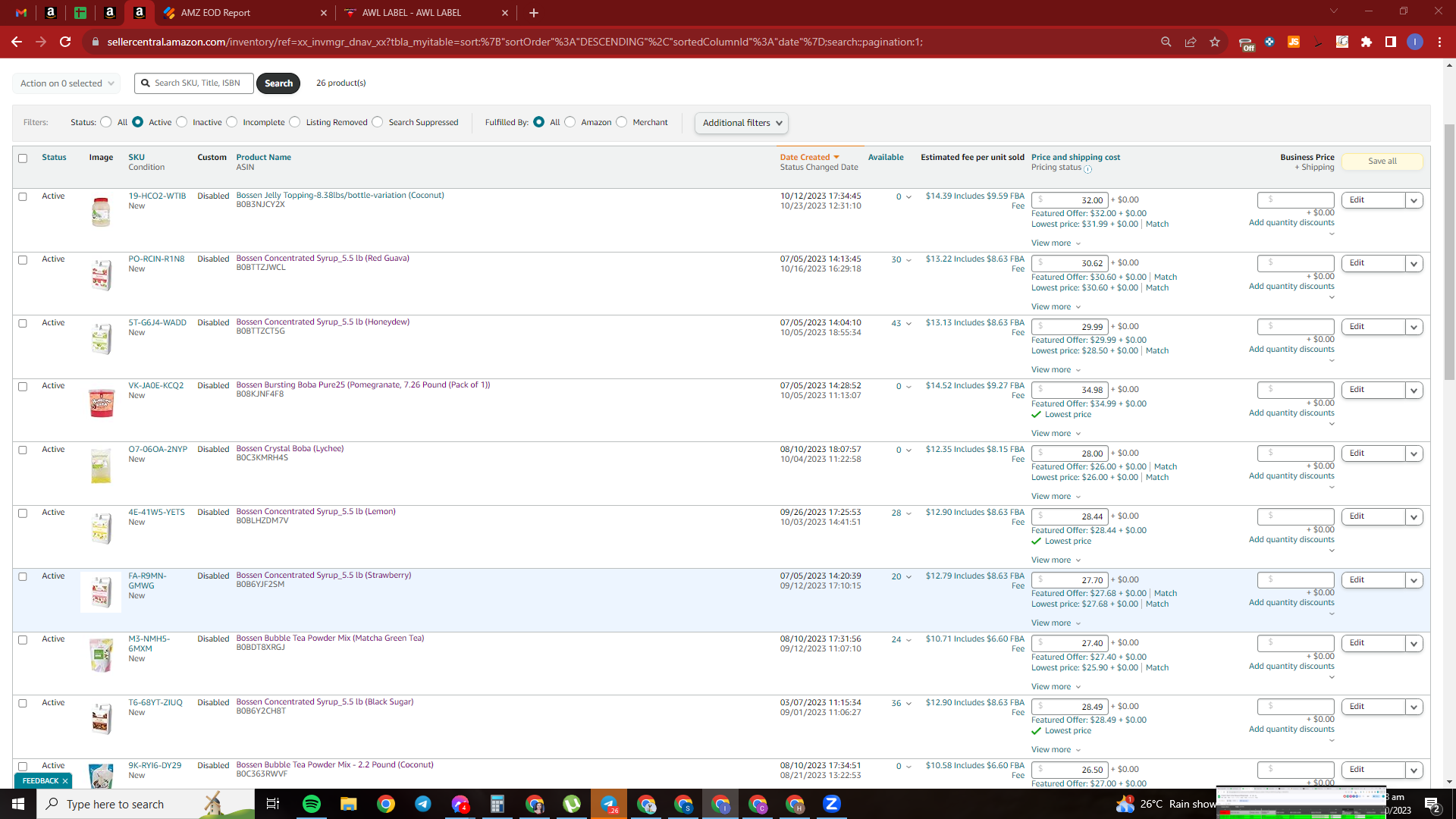Screen dimensions: 1456x819
Task: Switch to the AWL LABEL tab
Action: (426, 13)
